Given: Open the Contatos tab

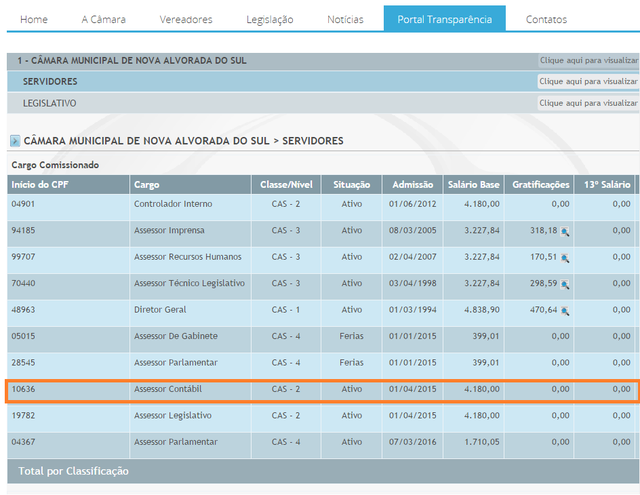Looking at the screenshot, I should tap(546, 19).
